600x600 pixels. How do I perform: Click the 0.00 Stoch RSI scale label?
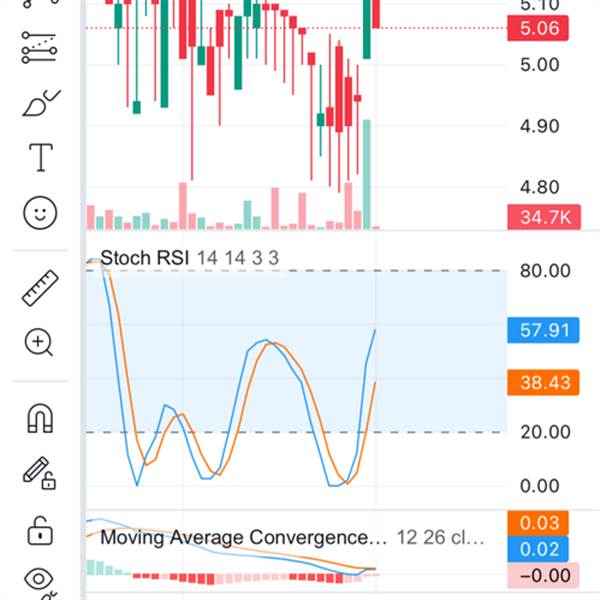coord(540,486)
